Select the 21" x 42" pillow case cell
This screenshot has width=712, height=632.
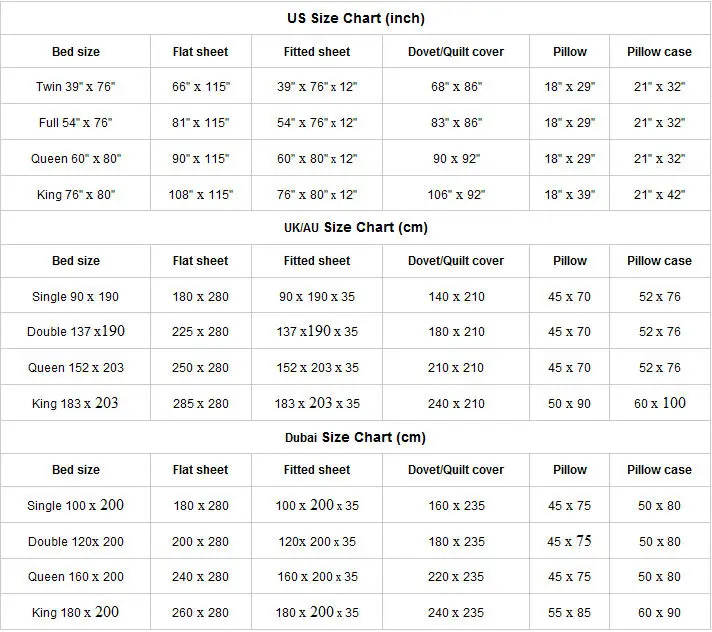[659, 194]
